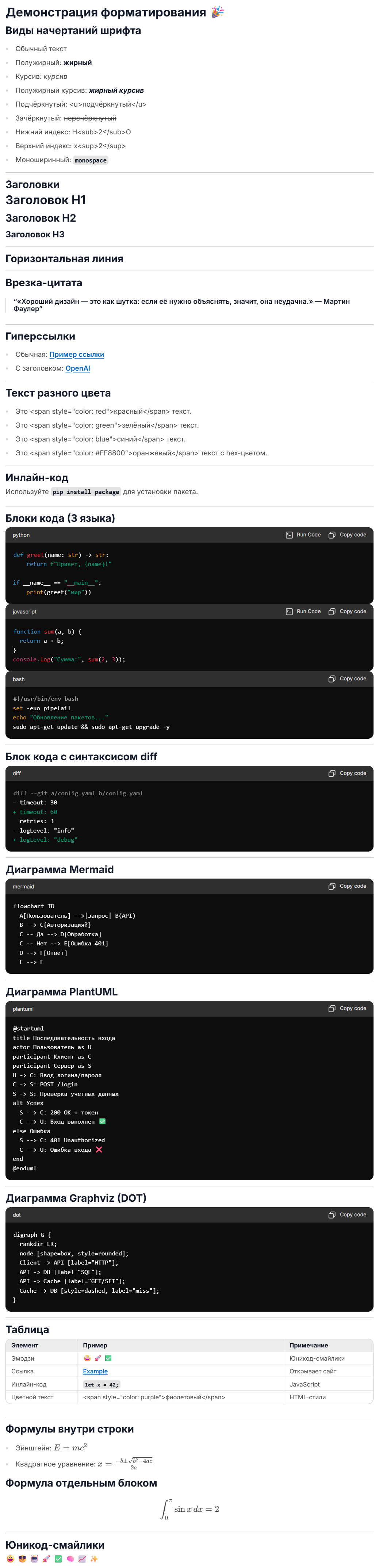The width and height of the screenshot is (379, 1568).
Task: Click the 'monospace' inline code sample
Action: (91, 161)
